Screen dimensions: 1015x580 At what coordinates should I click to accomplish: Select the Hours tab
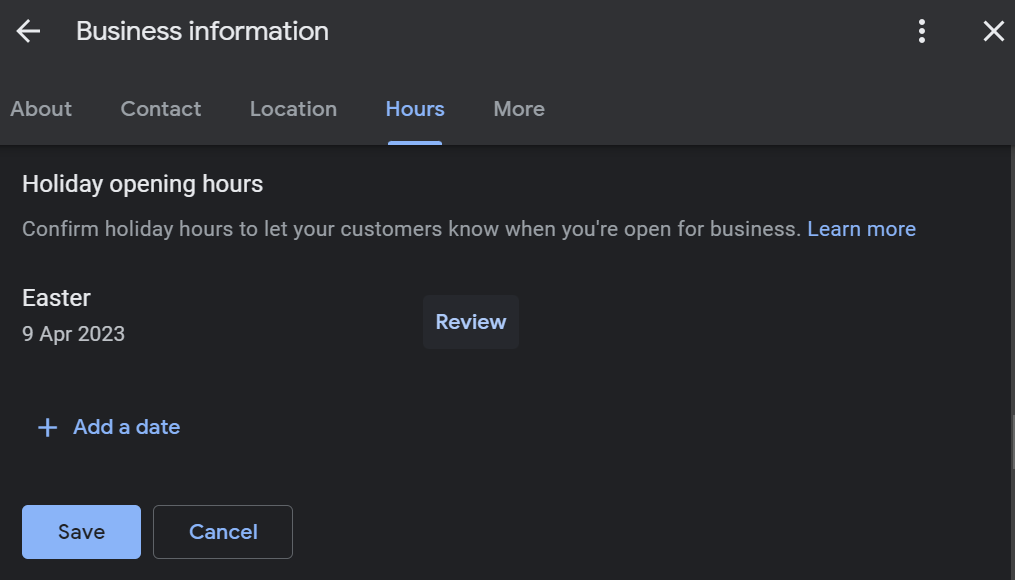(x=415, y=109)
